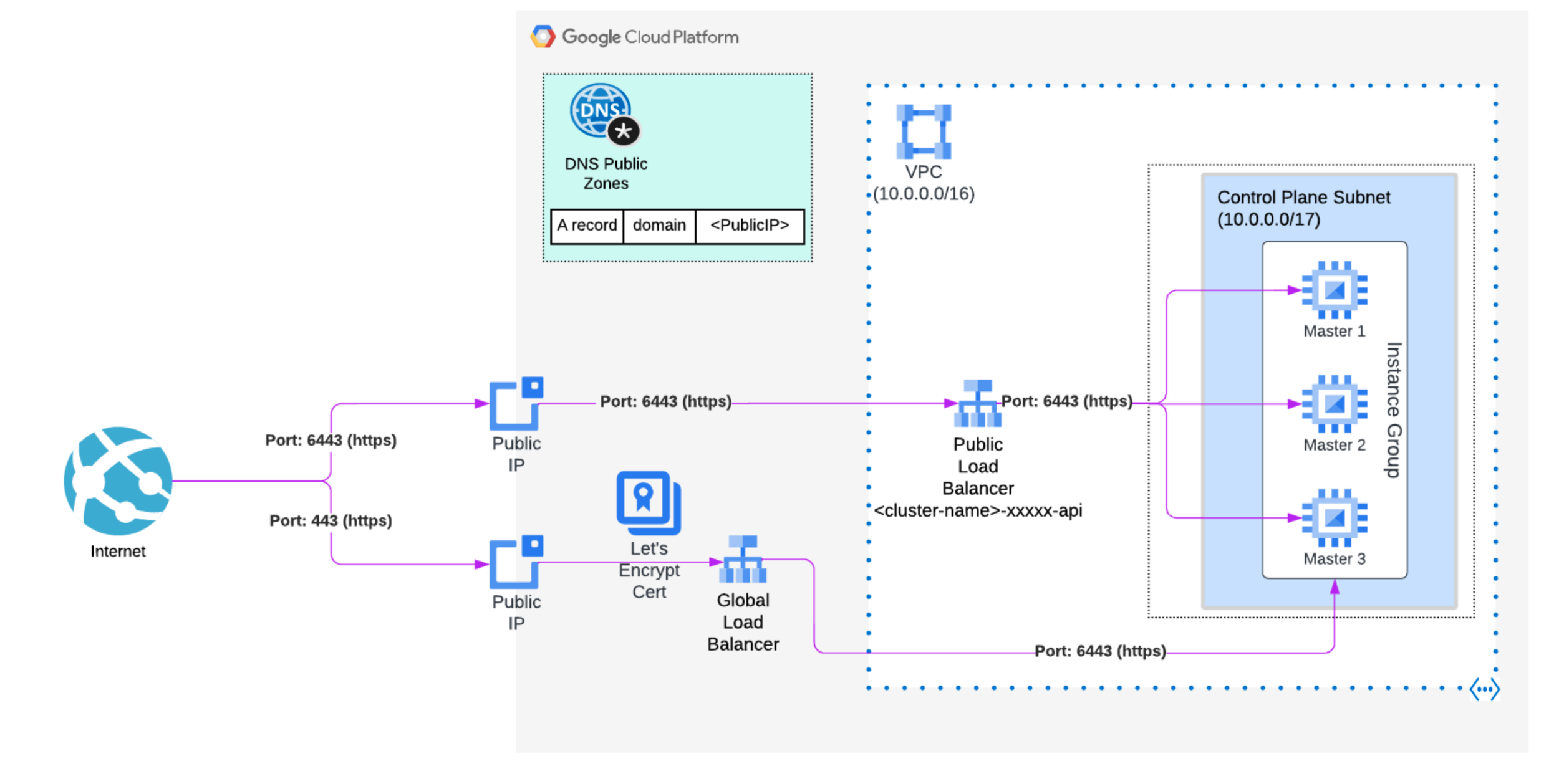Click the Global Load Balancer icon
Screen dimensions: 1564x784
[743, 560]
